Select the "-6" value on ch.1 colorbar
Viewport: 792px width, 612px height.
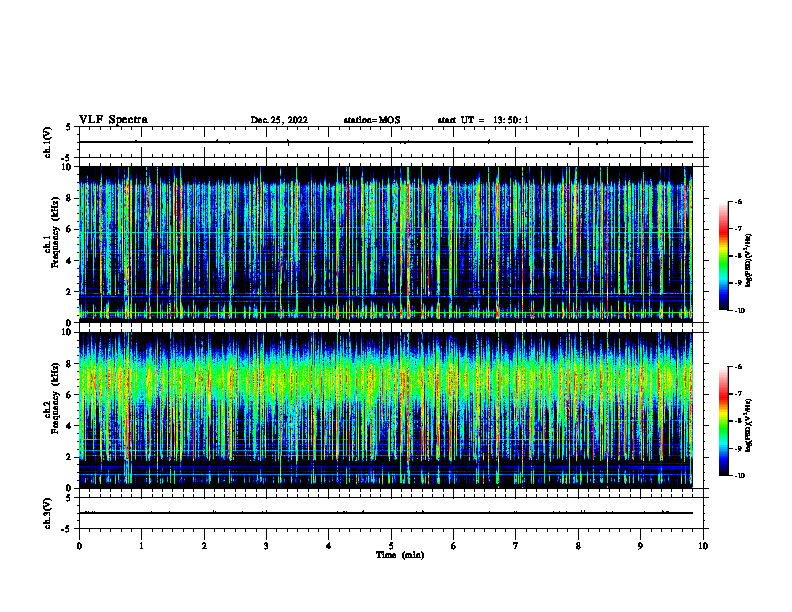point(738,201)
